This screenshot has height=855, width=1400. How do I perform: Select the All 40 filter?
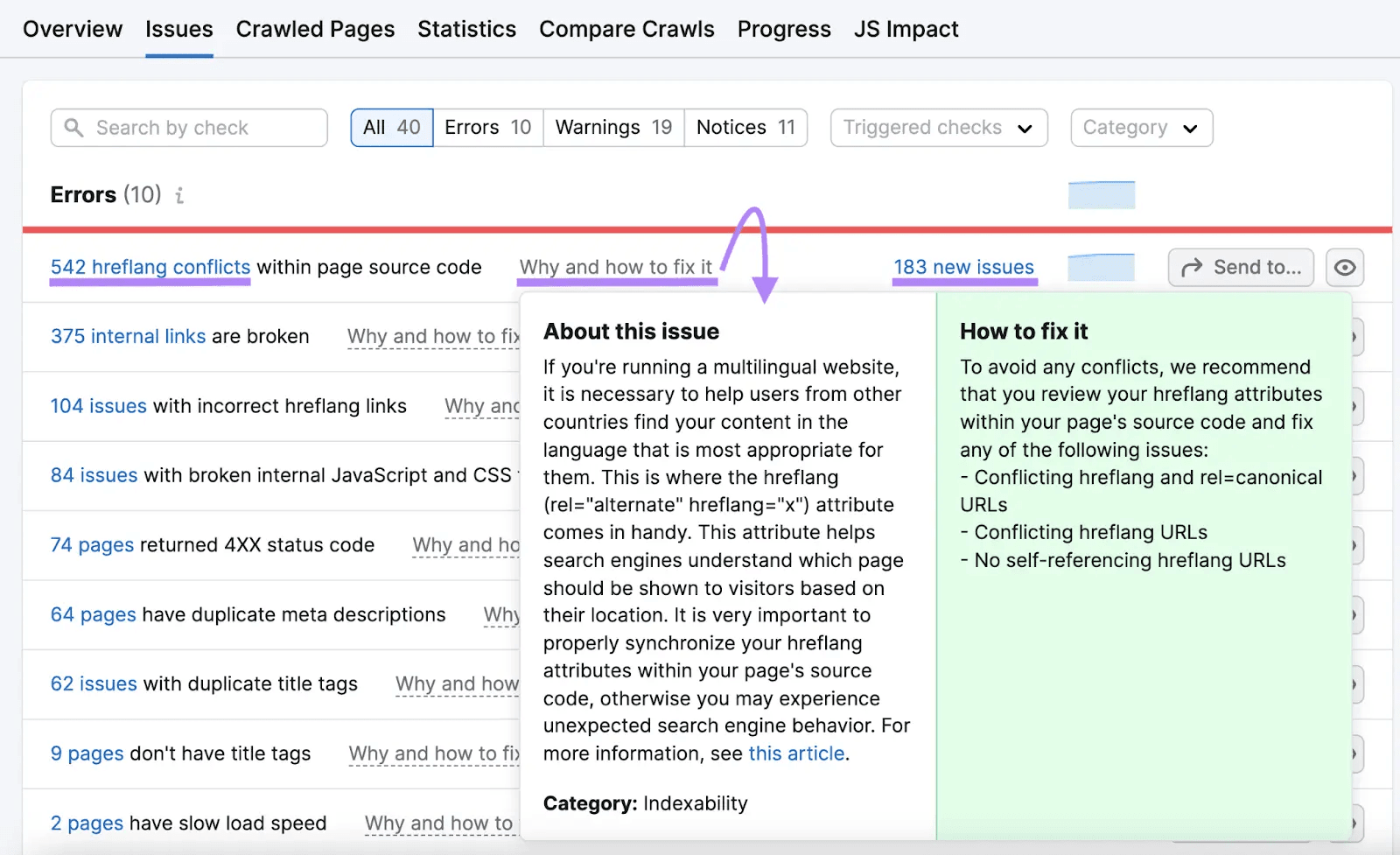click(x=391, y=128)
